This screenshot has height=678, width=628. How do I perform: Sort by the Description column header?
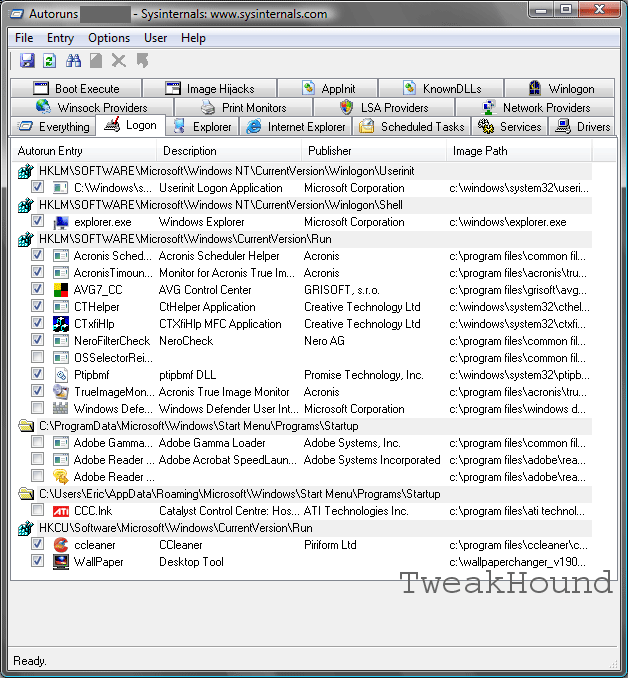[228, 151]
